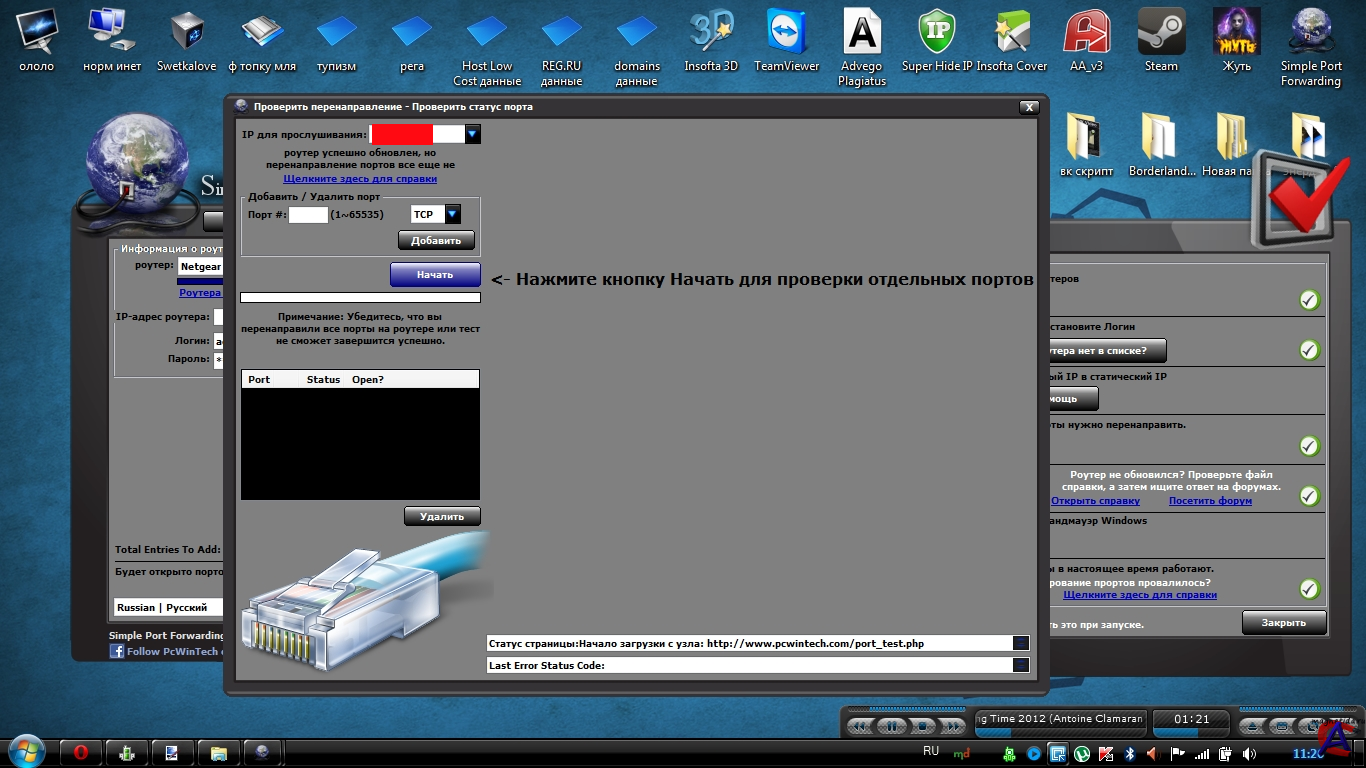Click the Открыть справку link

coord(1095,501)
